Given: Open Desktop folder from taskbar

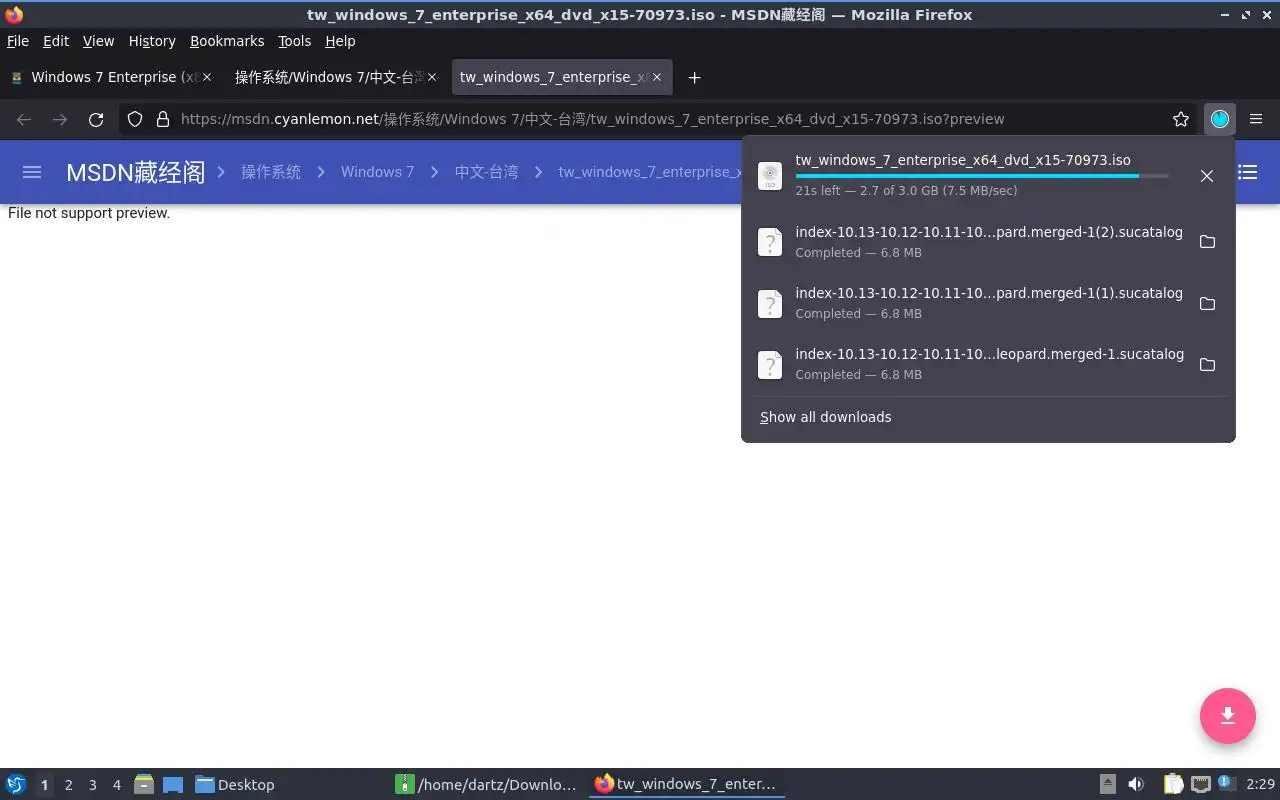Looking at the screenshot, I should (235, 784).
